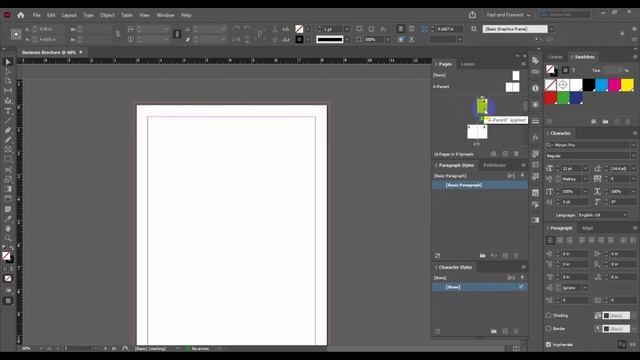
Task: Click create new page icon in Pages panel
Action: (505, 154)
